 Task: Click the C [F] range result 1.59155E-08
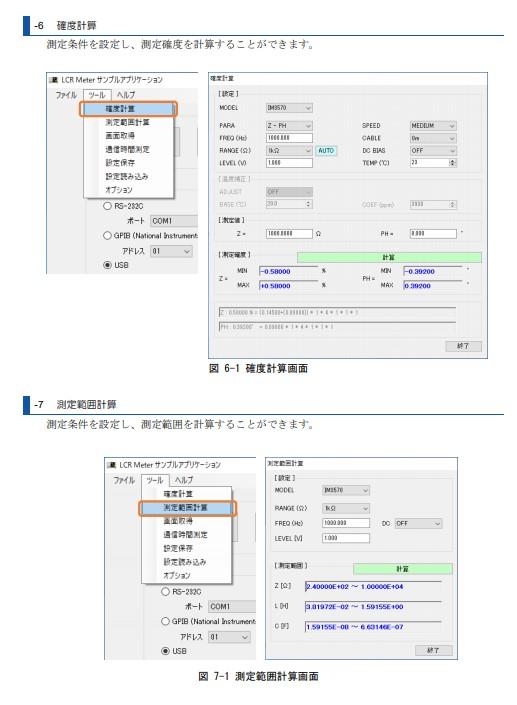[373, 627]
